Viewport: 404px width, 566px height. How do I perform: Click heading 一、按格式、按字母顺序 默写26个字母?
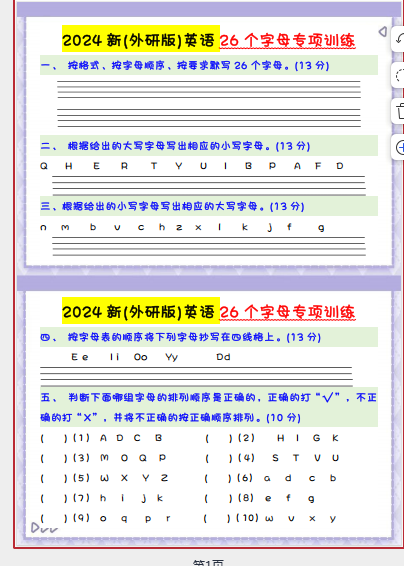click(x=185, y=65)
